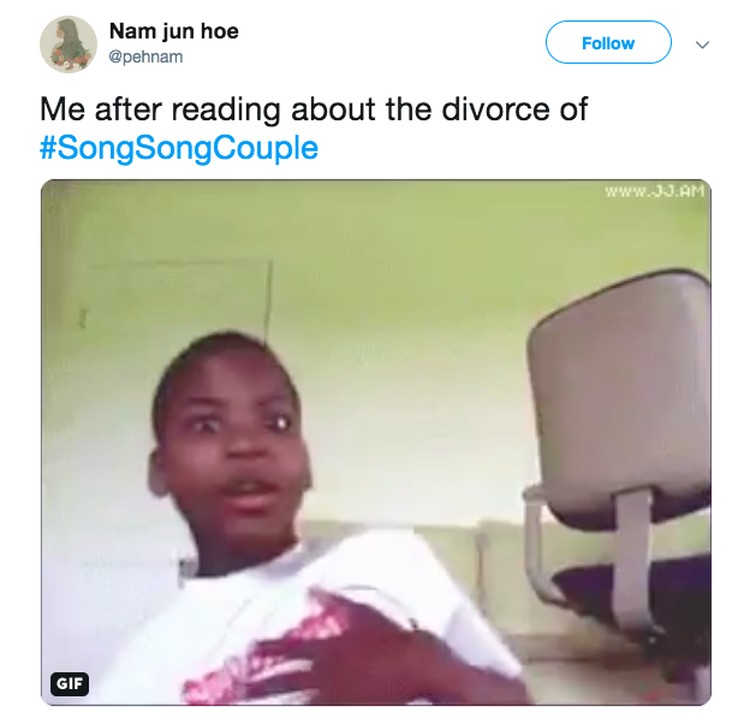This screenshot has height=718, width=750.
Task: Click the chair's metal stem in the GIF
Action: pos(635,560)
